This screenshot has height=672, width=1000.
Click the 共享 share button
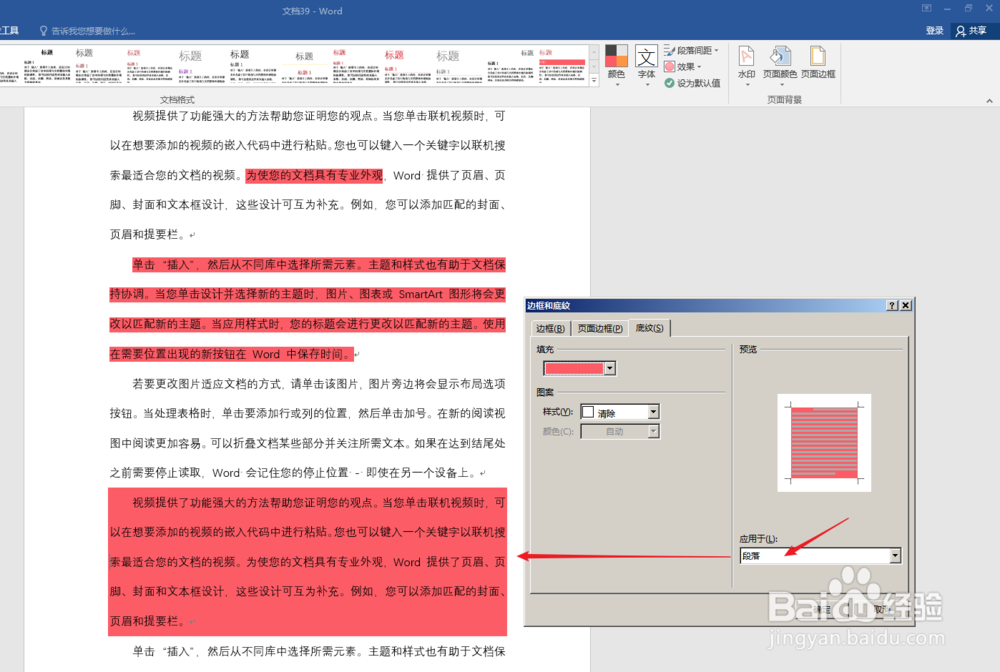point(971,31)
